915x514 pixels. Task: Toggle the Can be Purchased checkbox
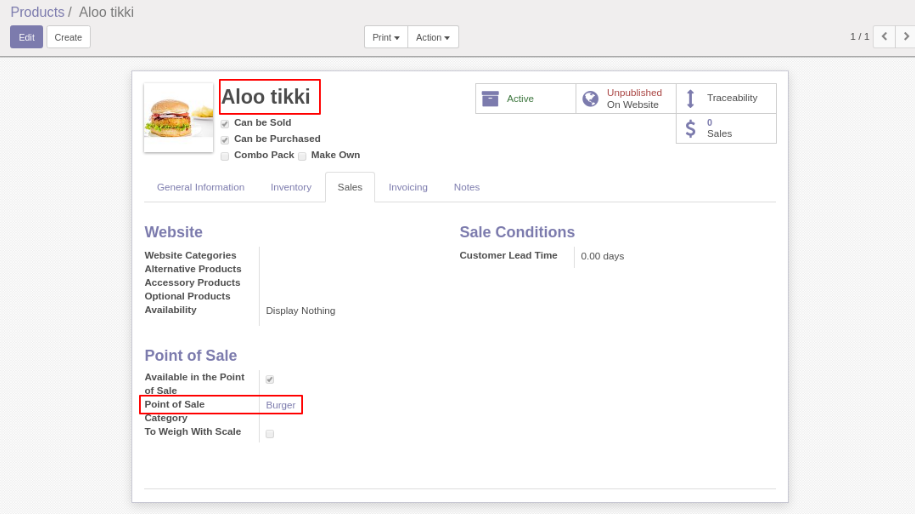click(225, 140)
